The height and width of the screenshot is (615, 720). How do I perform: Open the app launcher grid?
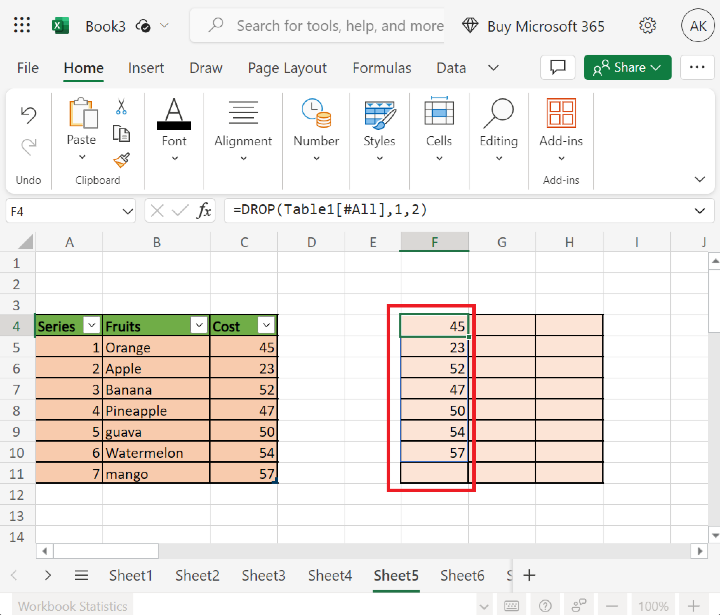[22, 25]
